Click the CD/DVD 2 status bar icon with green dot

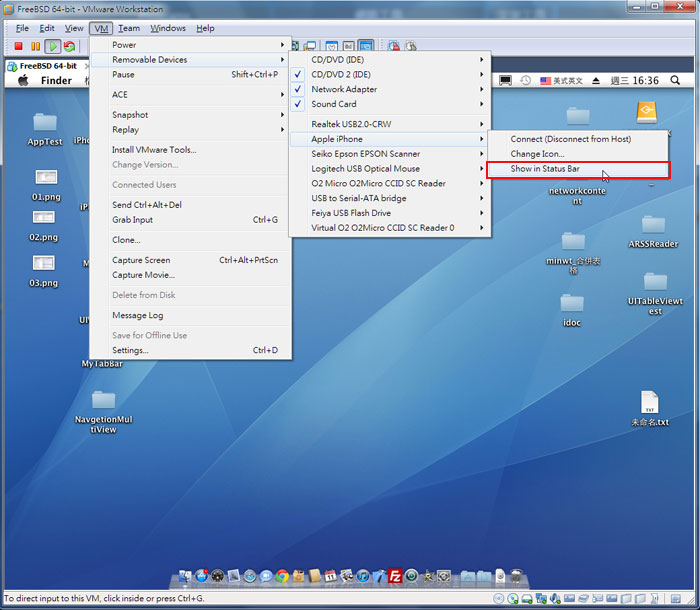[512, 598]
